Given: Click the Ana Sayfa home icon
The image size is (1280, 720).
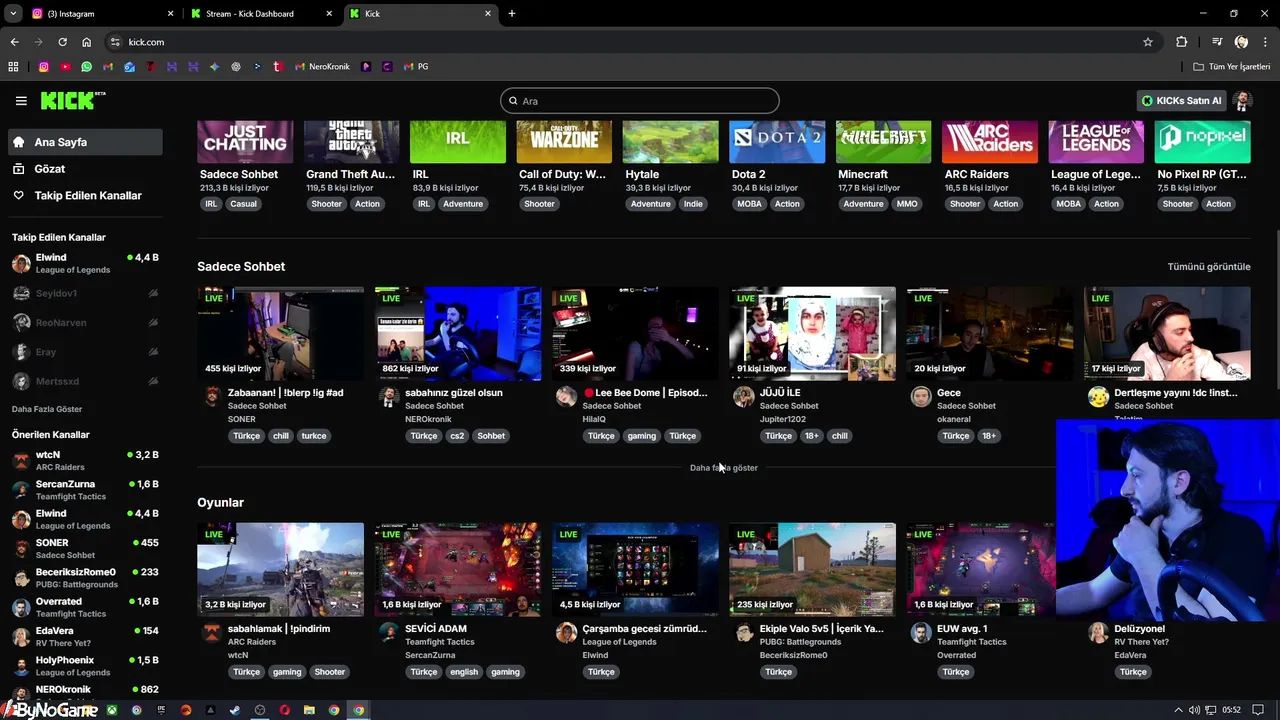Looking at the screenshot, I should 19,142.
